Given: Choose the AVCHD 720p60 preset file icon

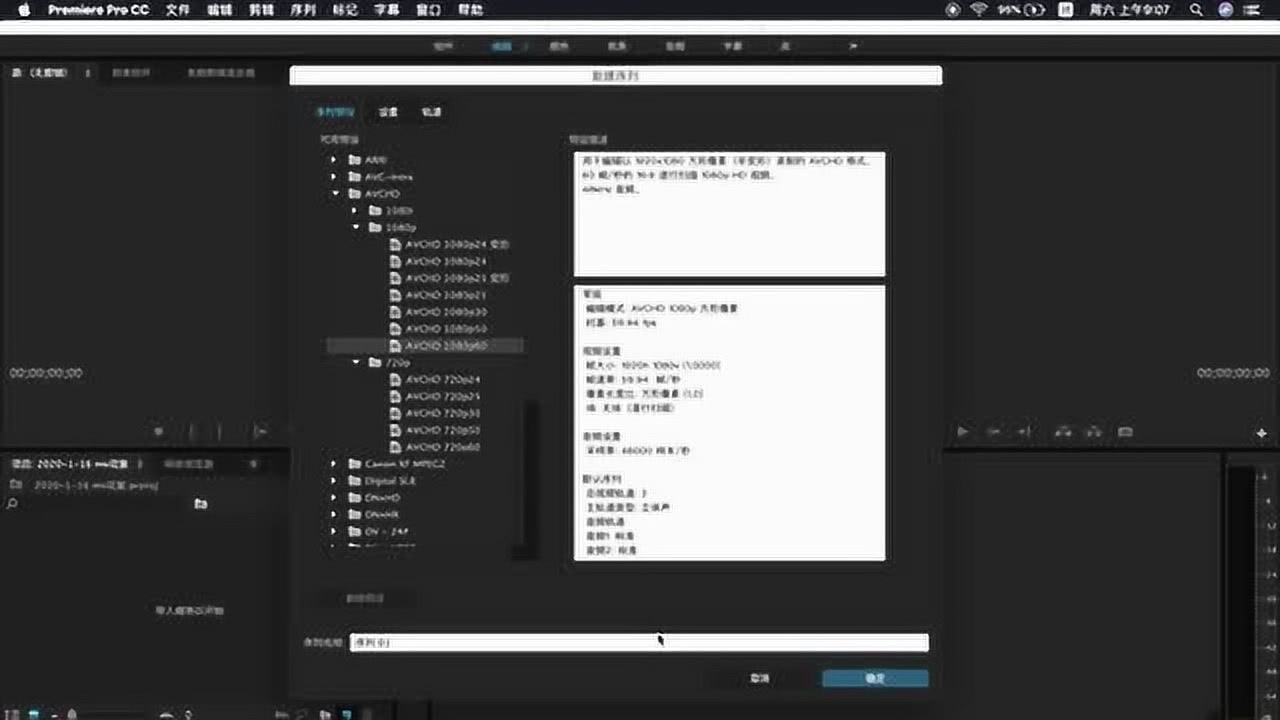Looking at the screenshot, I should [x=395, y=447].
